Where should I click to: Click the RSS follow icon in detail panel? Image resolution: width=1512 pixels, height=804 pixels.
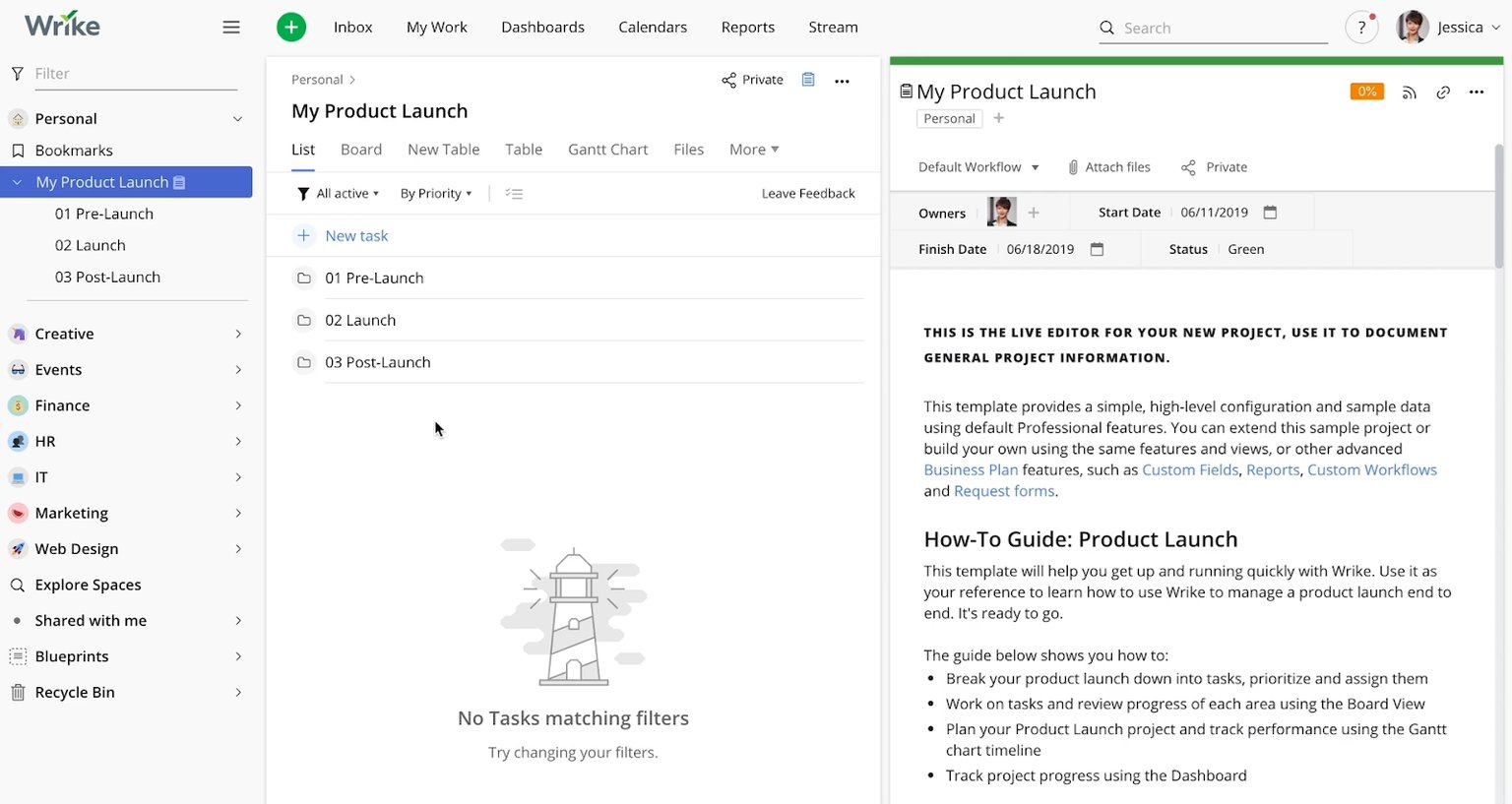[1410, 93]
